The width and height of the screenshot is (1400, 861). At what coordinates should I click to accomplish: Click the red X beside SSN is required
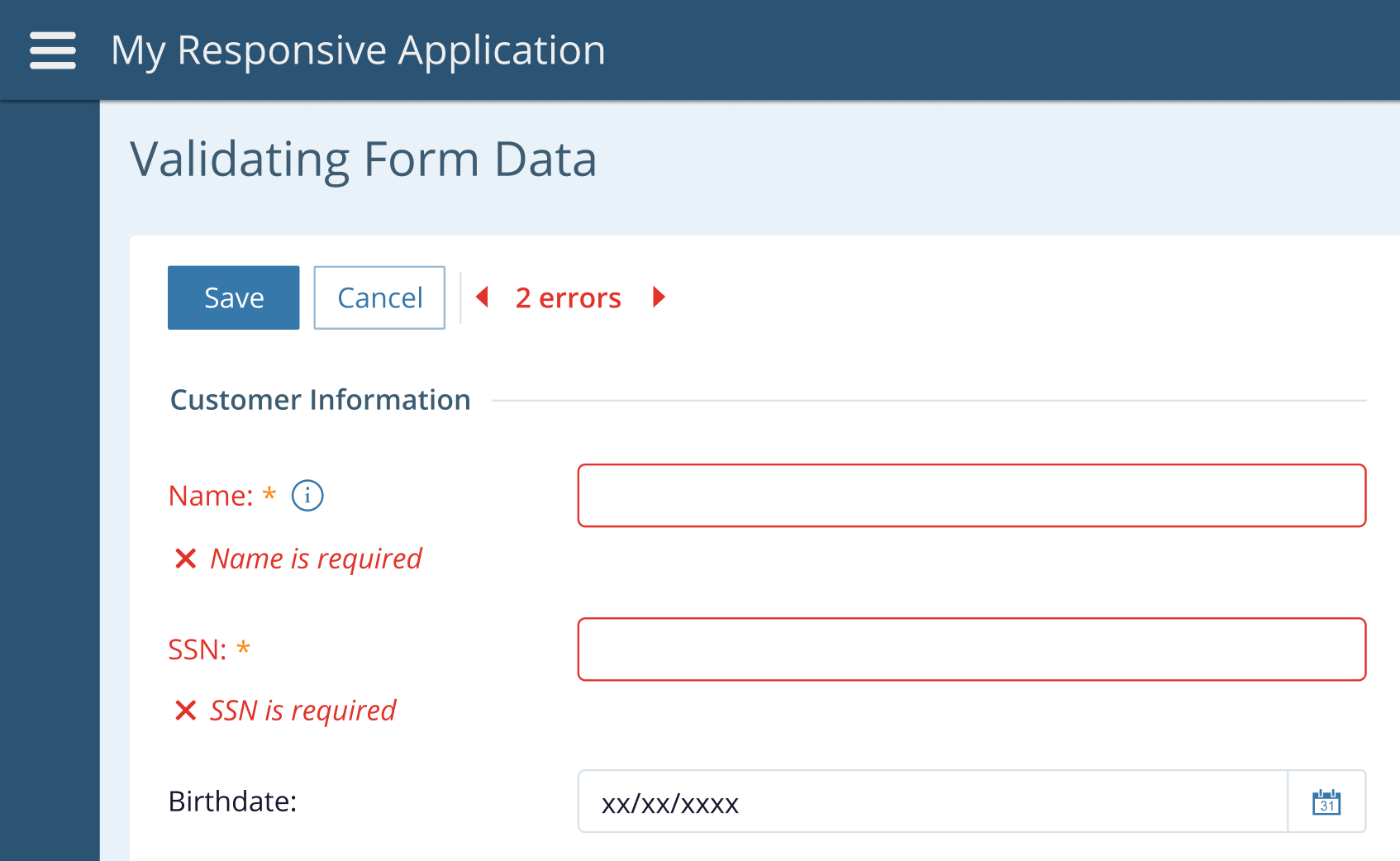pyautogui.click(x=186, y=711)
